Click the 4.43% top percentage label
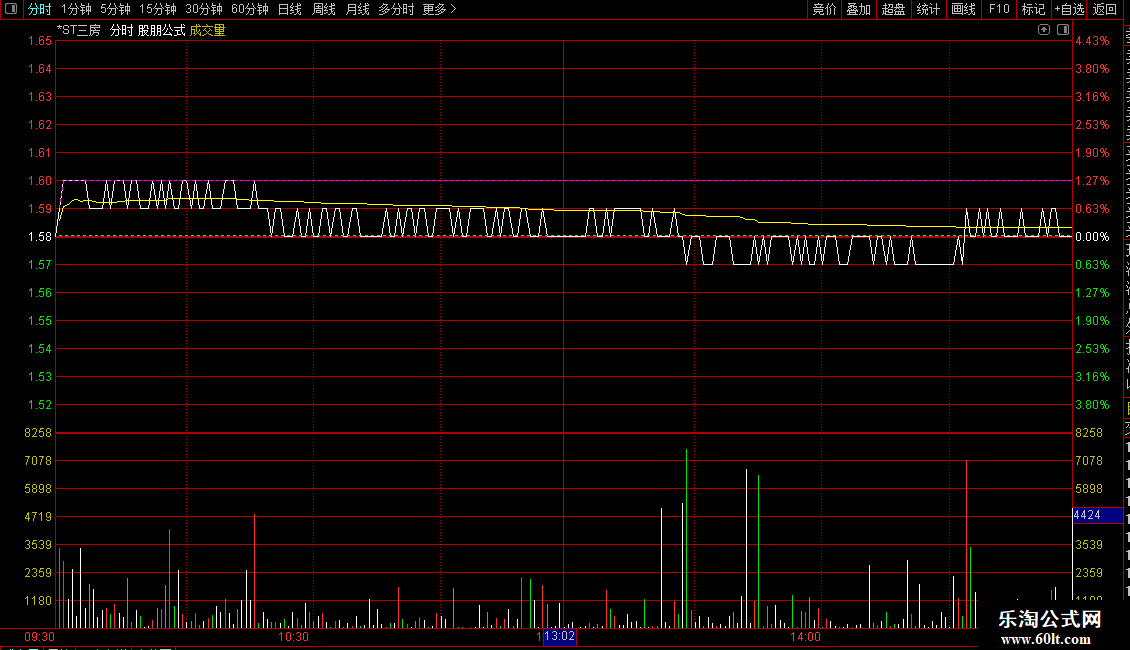 click(x=1093, y=41)
